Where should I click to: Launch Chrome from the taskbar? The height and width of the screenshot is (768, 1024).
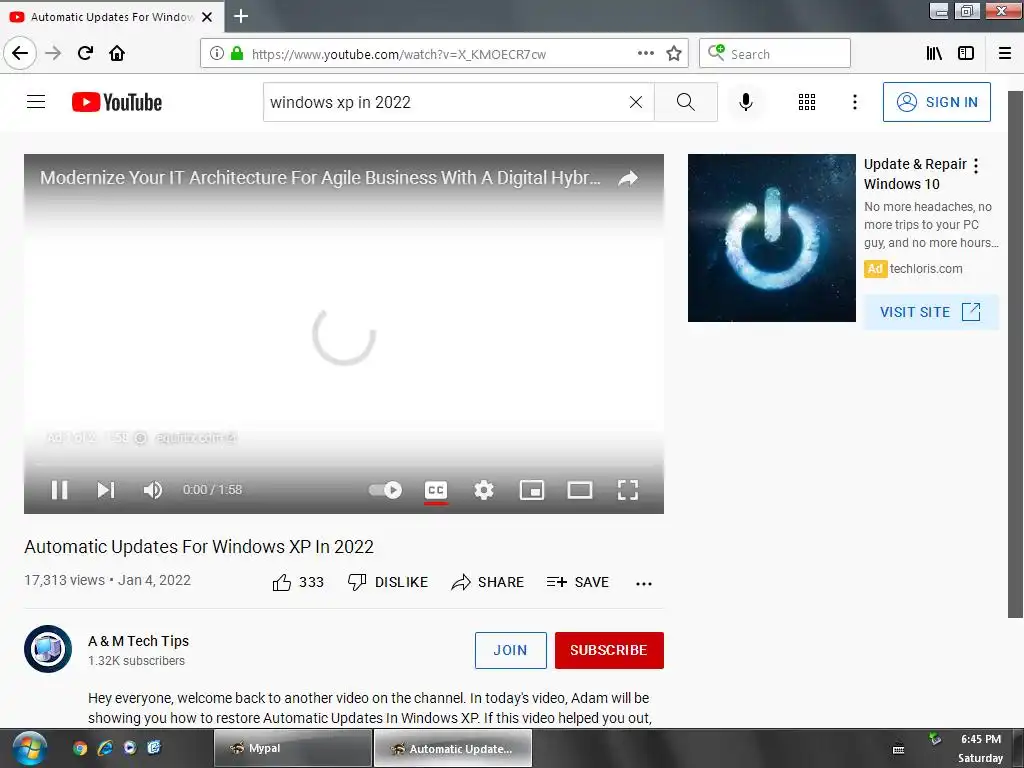coord(80,748)
